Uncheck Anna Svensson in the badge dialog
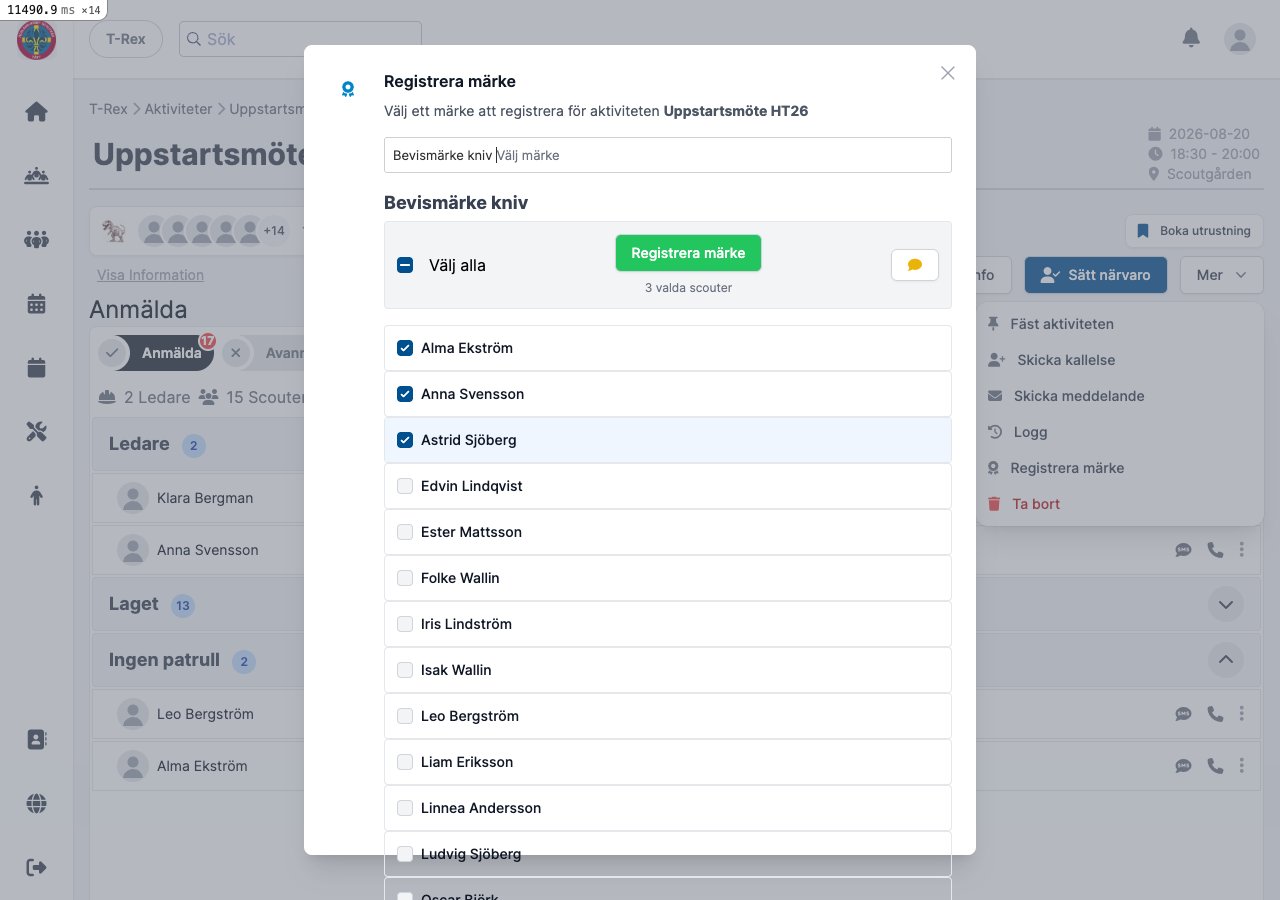Screen dimensions: 1280x900 (405, 394)
